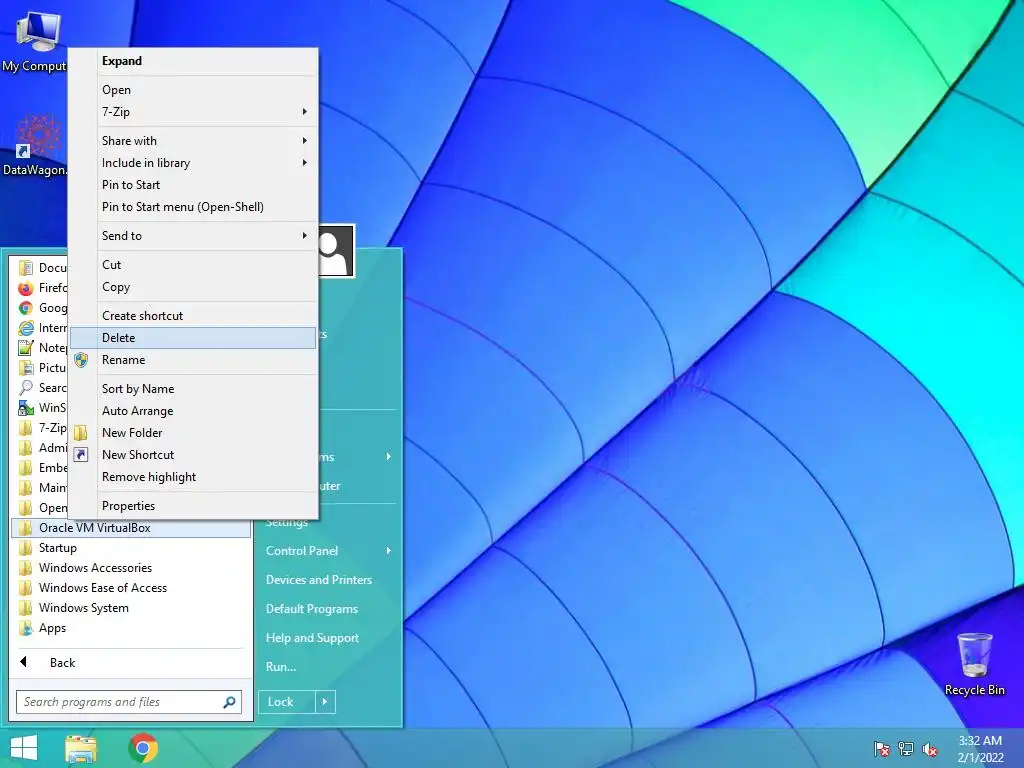This screenshot has height=768, width=1024.
Task: Click the New Folder icon in the context menu
Action: coord(80,433)
